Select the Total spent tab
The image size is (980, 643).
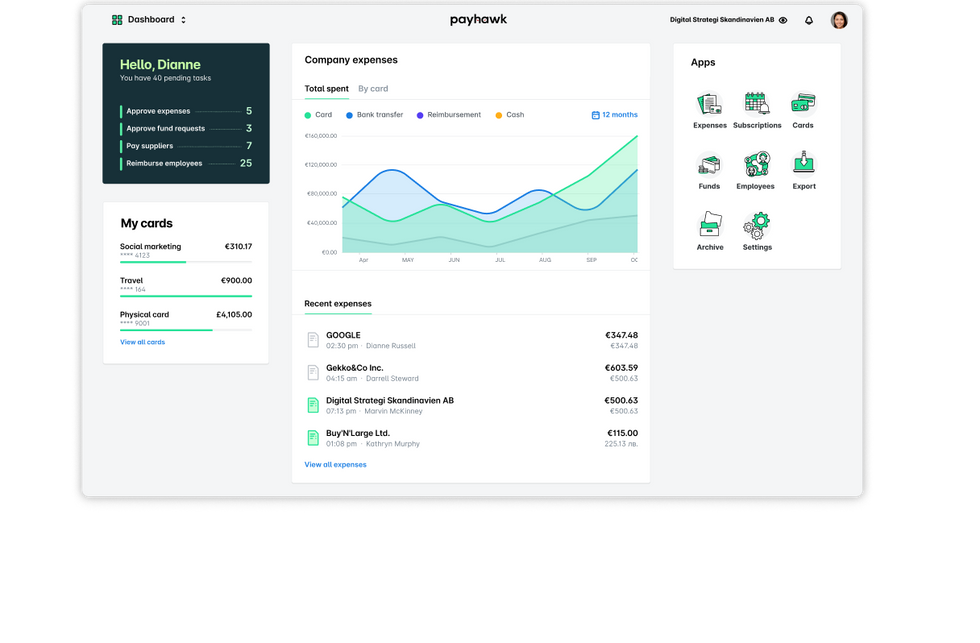[x=326, y=88]
